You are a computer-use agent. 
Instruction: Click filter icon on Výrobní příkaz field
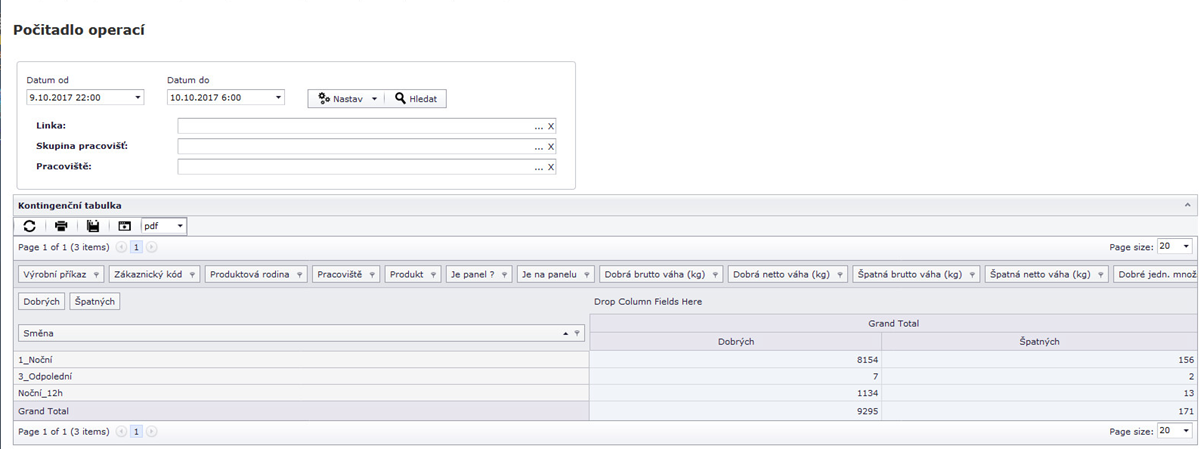96,274
